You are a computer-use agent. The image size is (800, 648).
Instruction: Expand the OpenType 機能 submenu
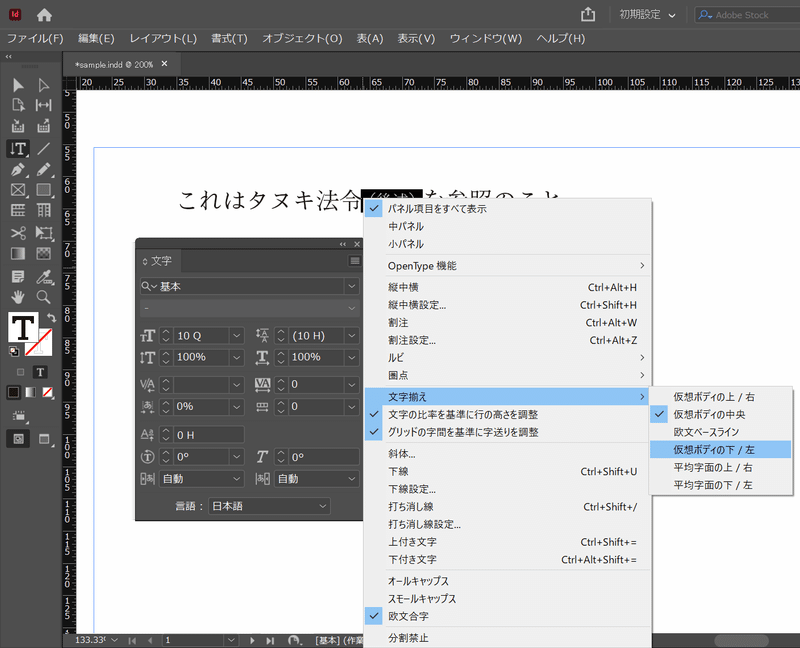coord(508,266)
